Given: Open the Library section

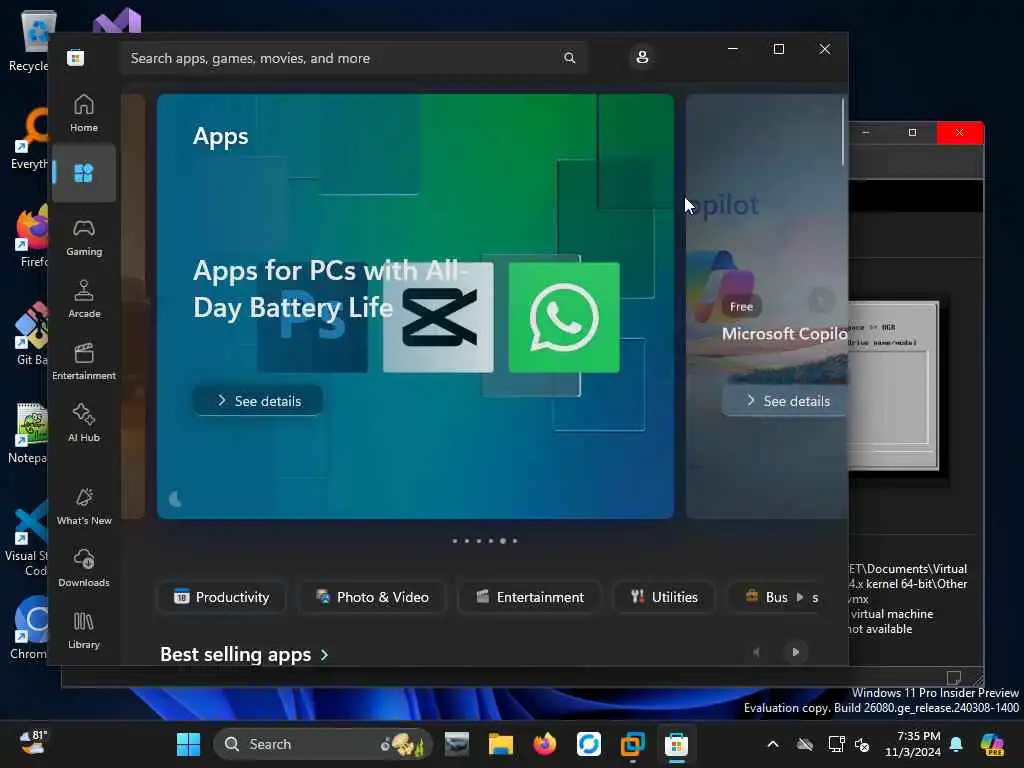Looking at the screenshot, I should coord(84,630).
